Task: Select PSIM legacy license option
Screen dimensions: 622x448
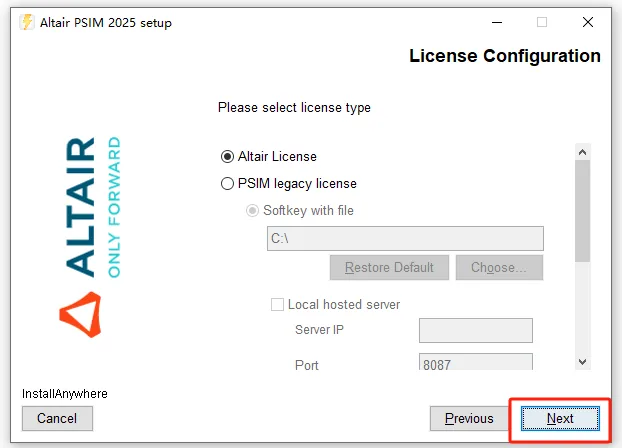Action: pos(227,183)
